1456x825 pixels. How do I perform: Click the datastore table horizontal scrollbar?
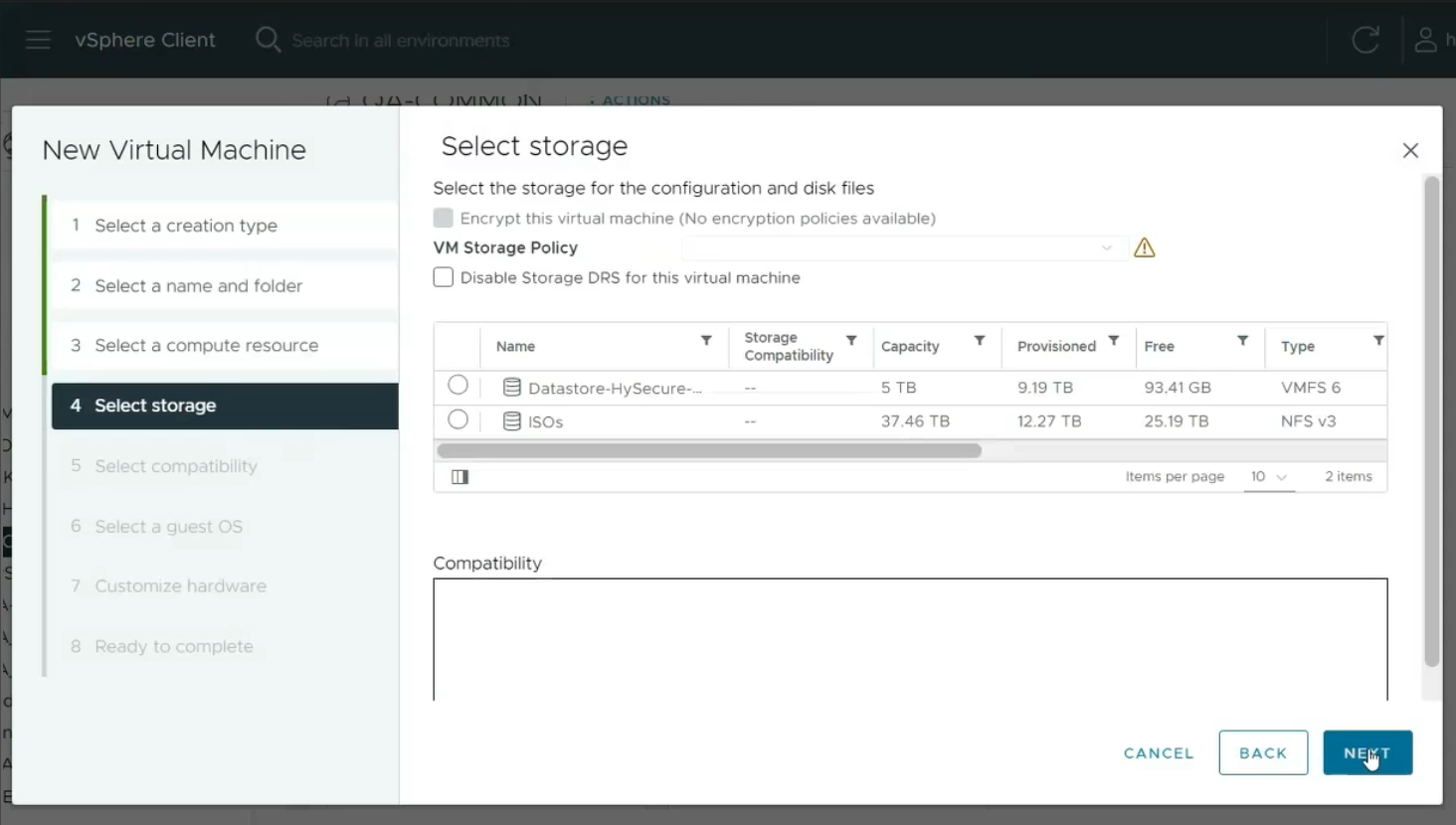709,451
